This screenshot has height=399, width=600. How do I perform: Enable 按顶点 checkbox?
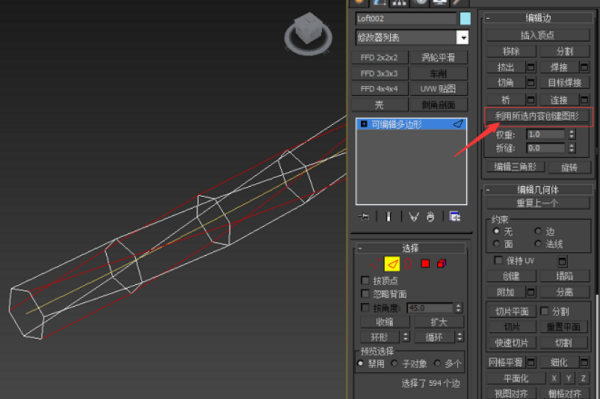[x=365, y=280]
